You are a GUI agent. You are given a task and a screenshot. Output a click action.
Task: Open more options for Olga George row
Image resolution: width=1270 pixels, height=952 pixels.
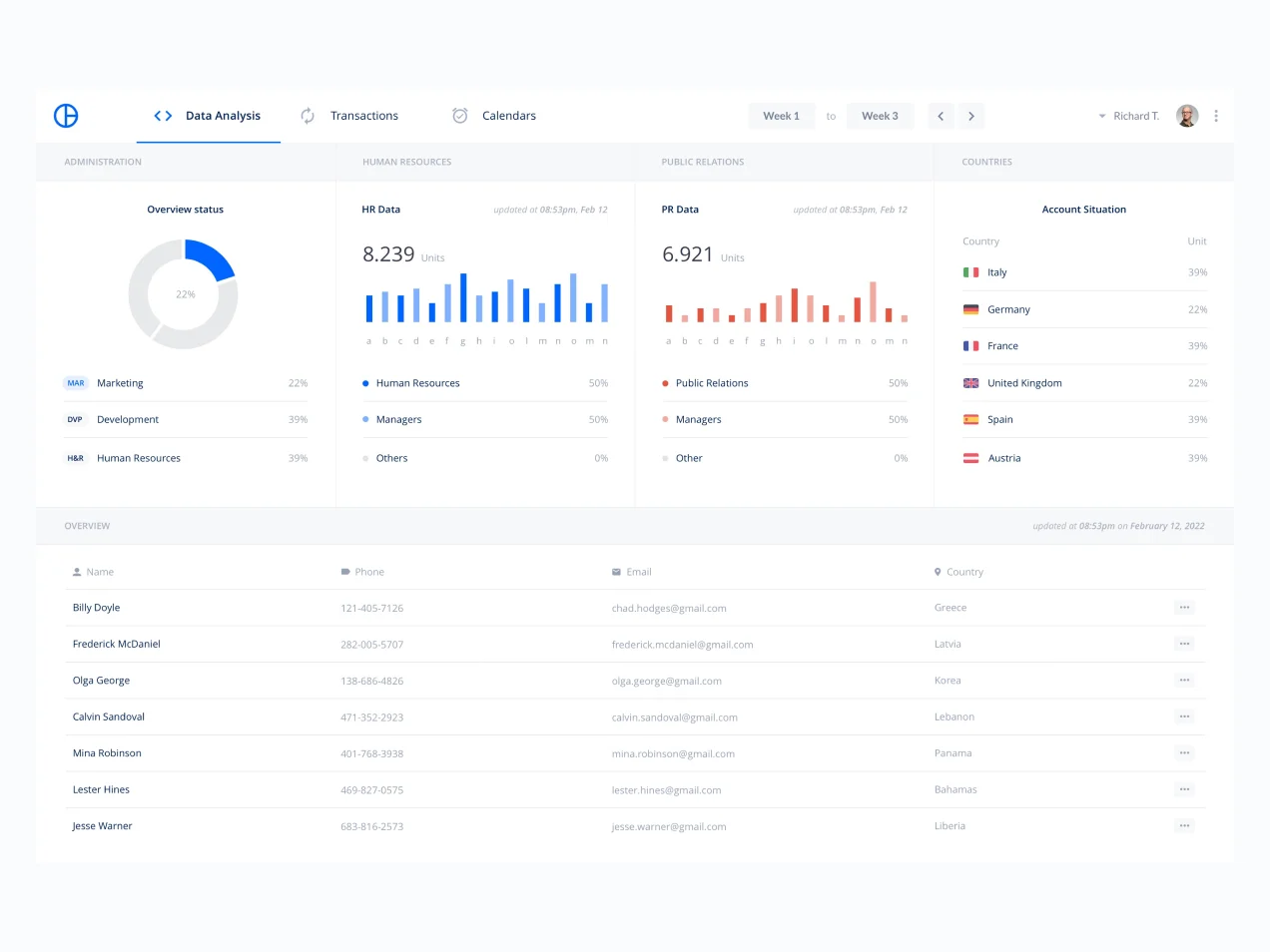coord(1184,681)
